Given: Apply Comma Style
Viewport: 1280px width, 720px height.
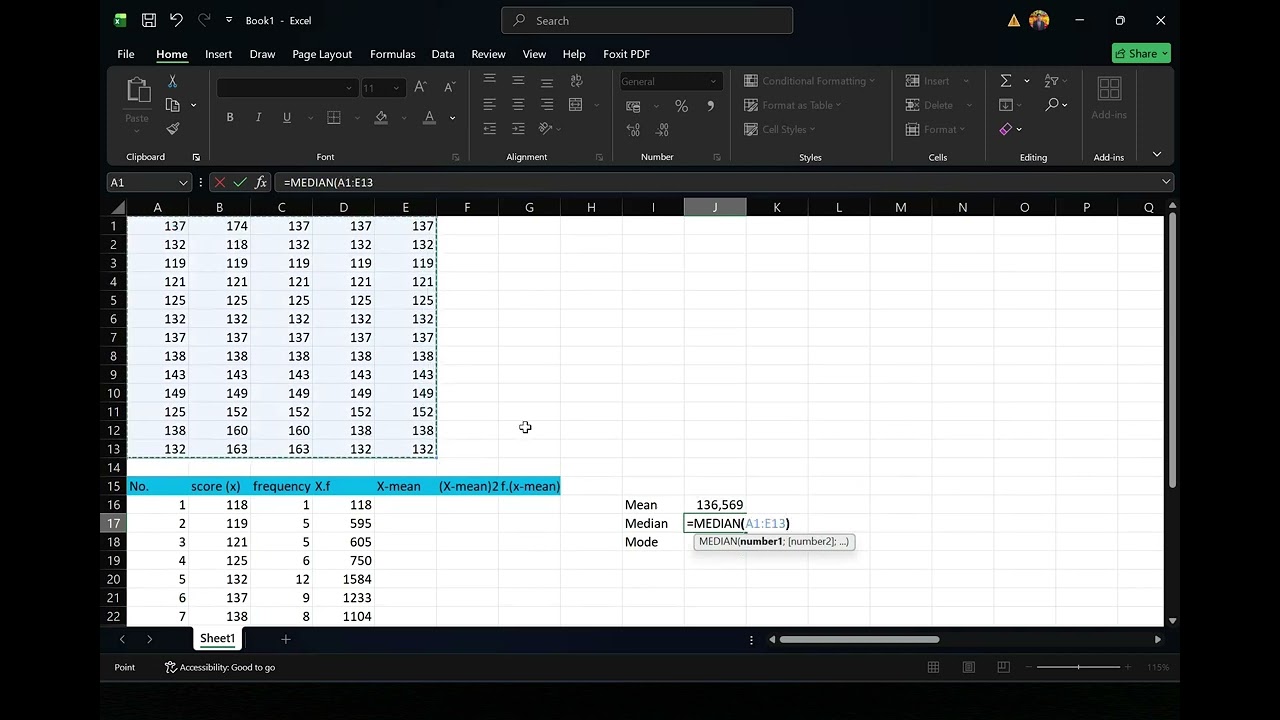Looking at the screenshot, I should coord(711,106).
